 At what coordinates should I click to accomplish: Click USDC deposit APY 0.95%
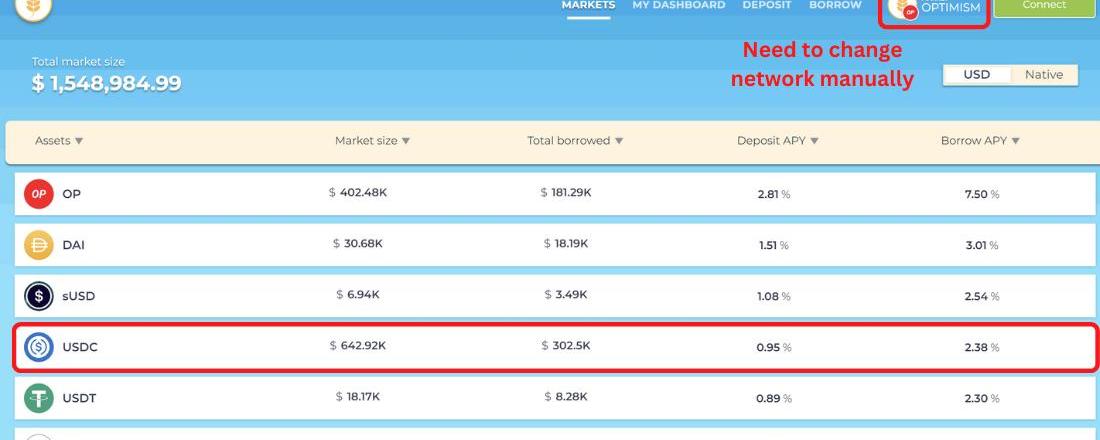(x=774, y=347)
